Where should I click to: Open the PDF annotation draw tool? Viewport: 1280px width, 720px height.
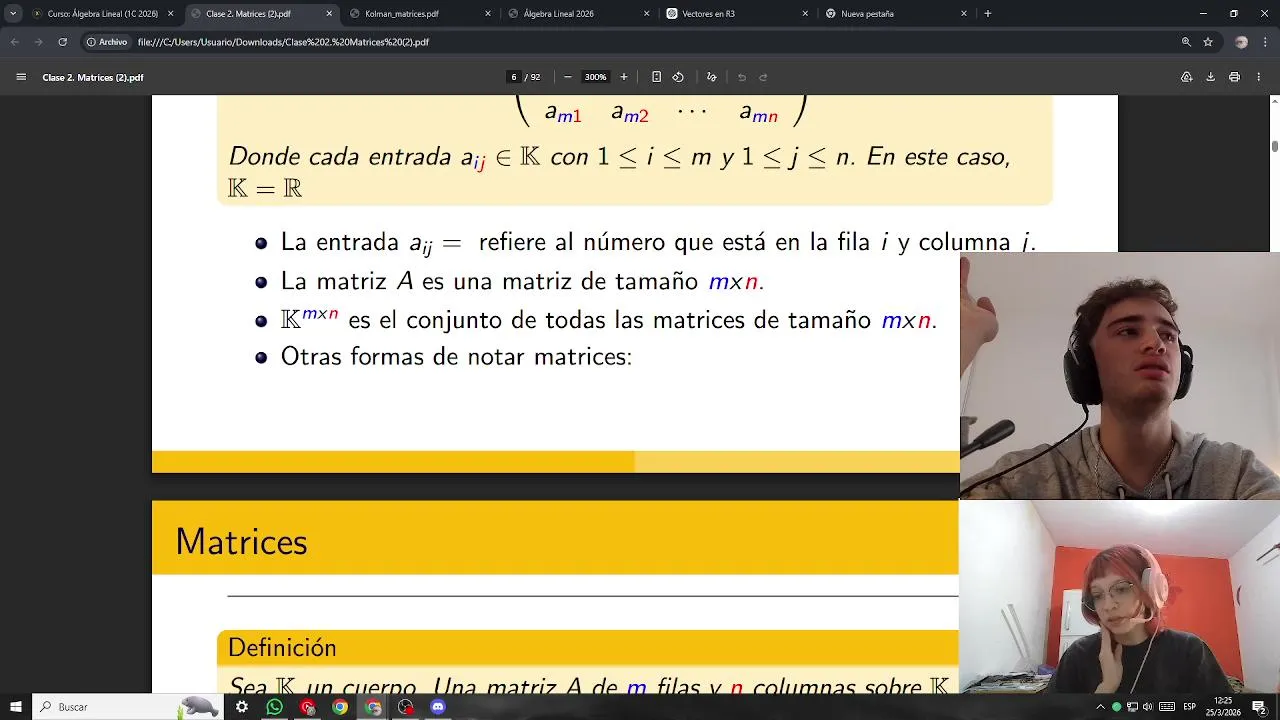tap(712, 77)
